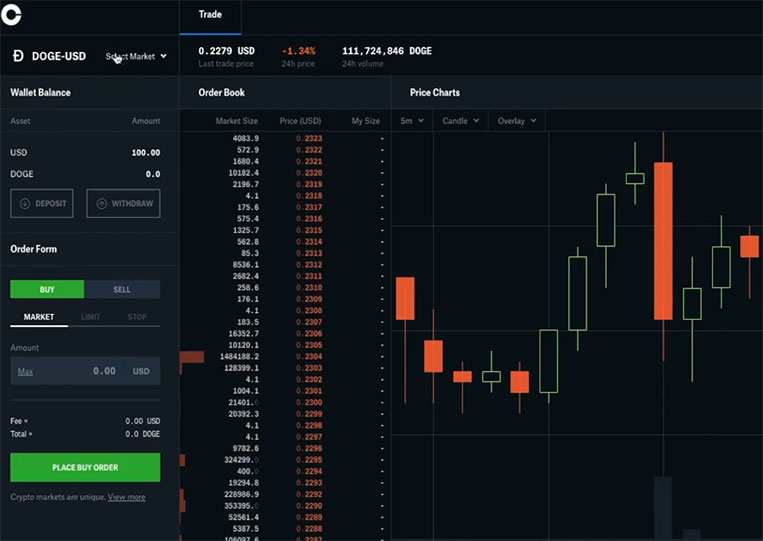Click the Fee value 0.00 USD
763x541 pixels.
click(142, 421)
